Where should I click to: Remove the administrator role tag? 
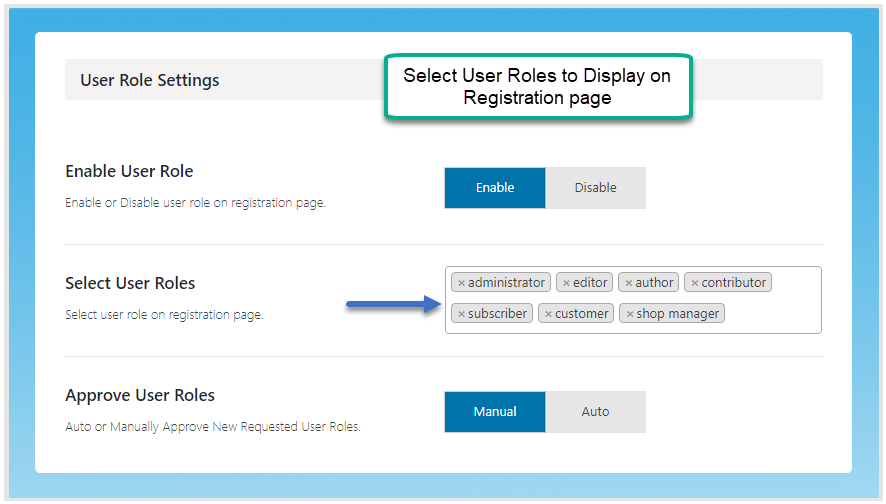pos(461,283)
